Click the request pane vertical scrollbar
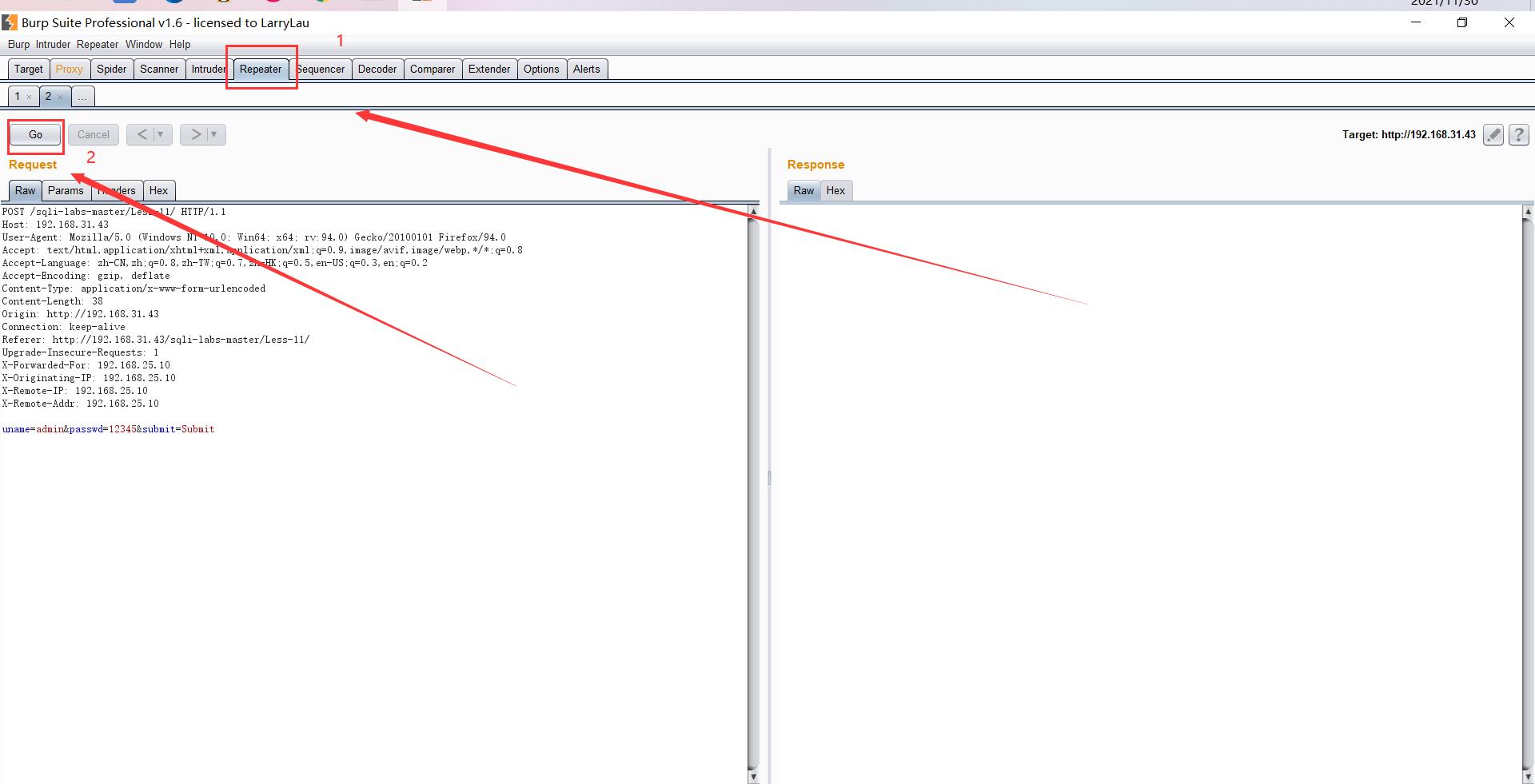This screenshot has width=1535, height=784. pos(752,494)
